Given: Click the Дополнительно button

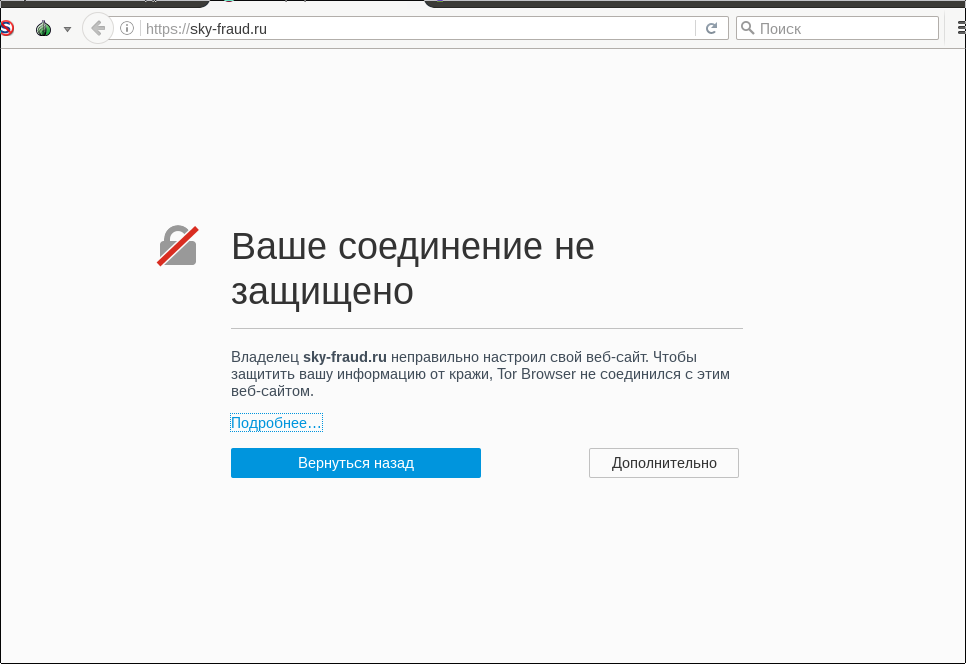Looking at the screenshot, I should (x=664, y=463).
